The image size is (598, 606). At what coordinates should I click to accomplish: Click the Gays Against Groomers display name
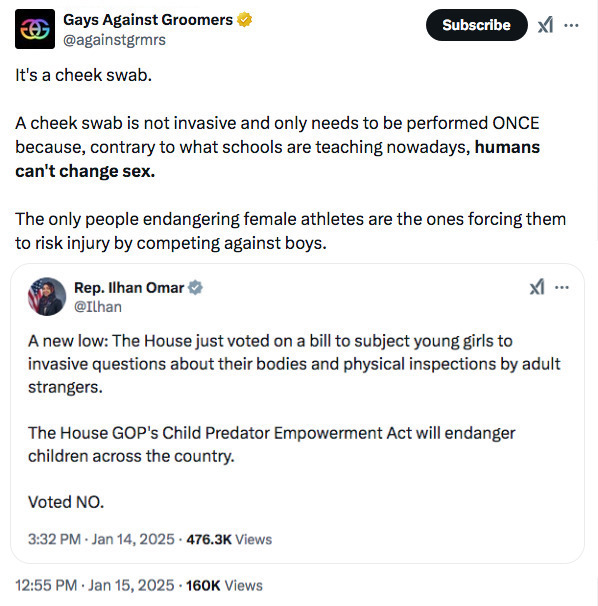point(148,20)
